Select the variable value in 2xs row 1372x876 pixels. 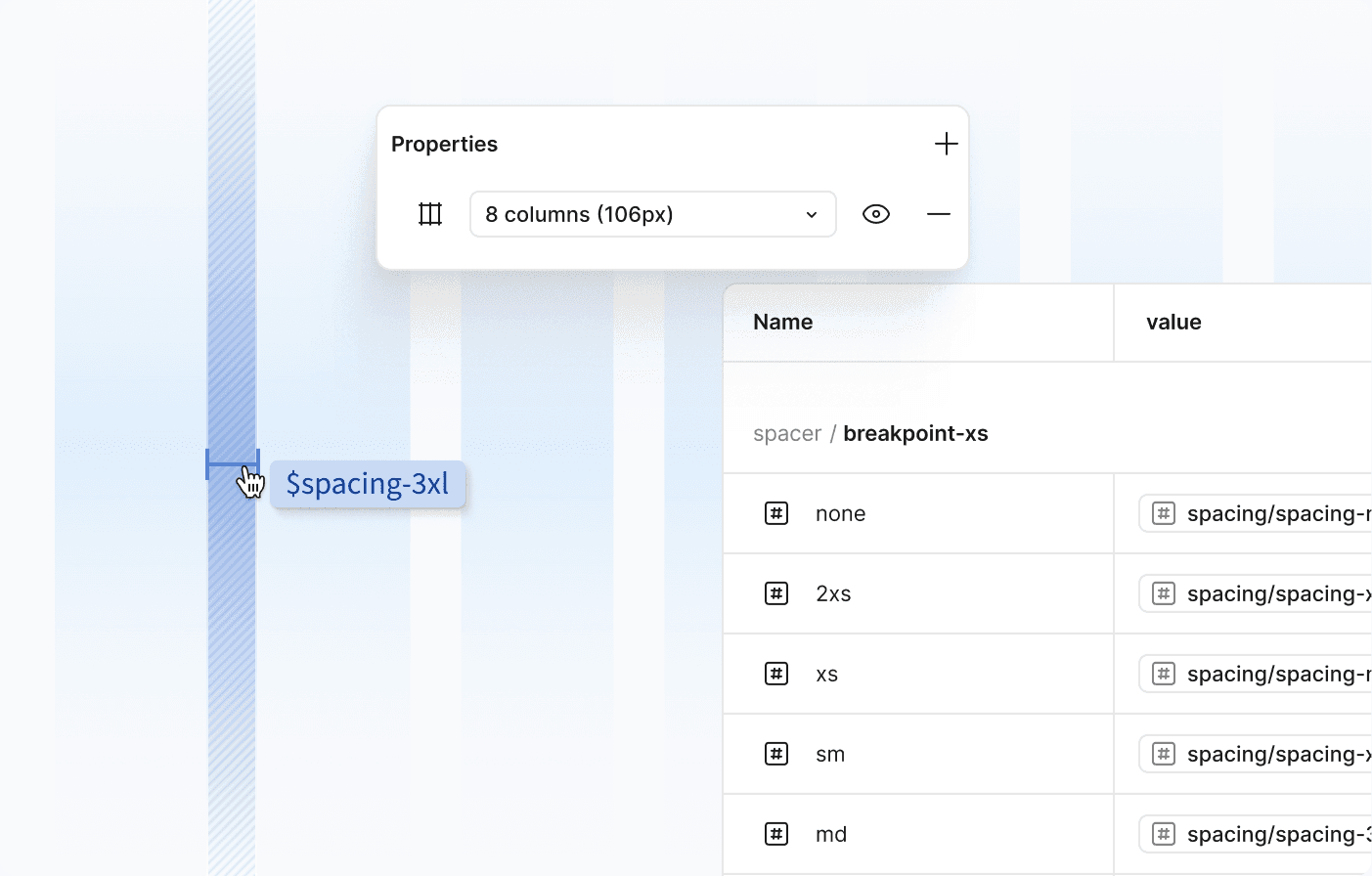(x=1256, y=593)
